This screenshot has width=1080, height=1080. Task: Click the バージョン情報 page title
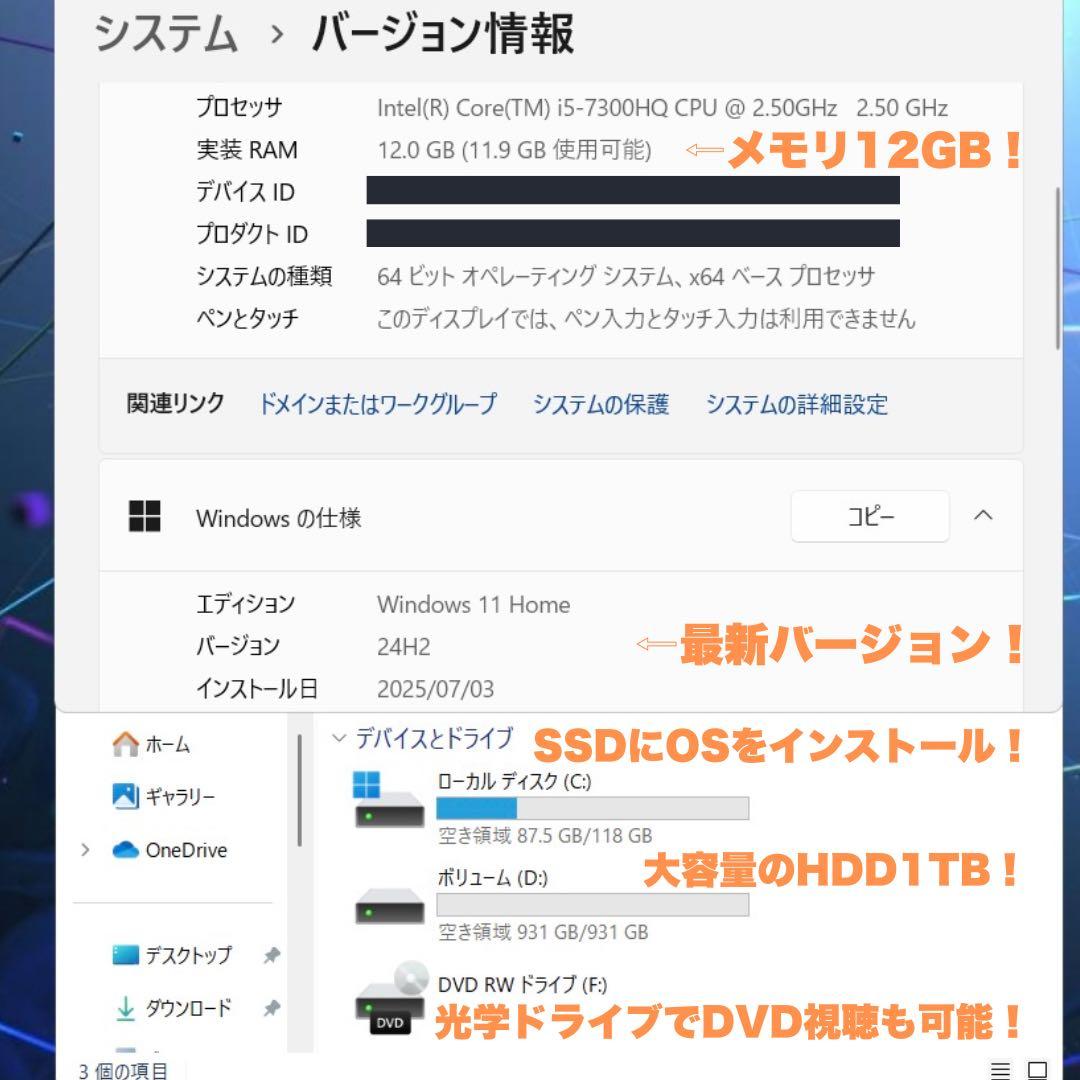point(442,33)
